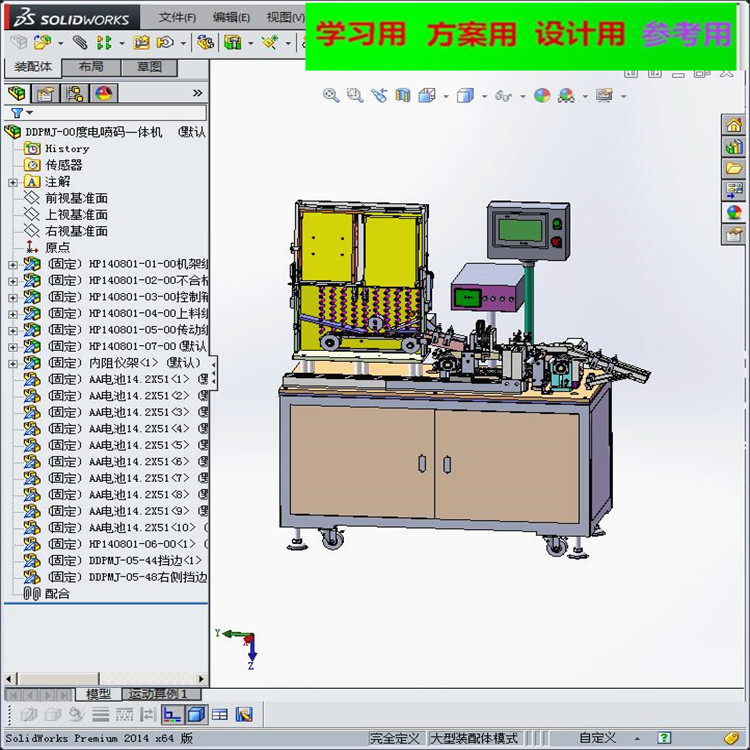Switch to the 草图 tab
The height and width of the screenshot is (750, 750).
[149, 67]
